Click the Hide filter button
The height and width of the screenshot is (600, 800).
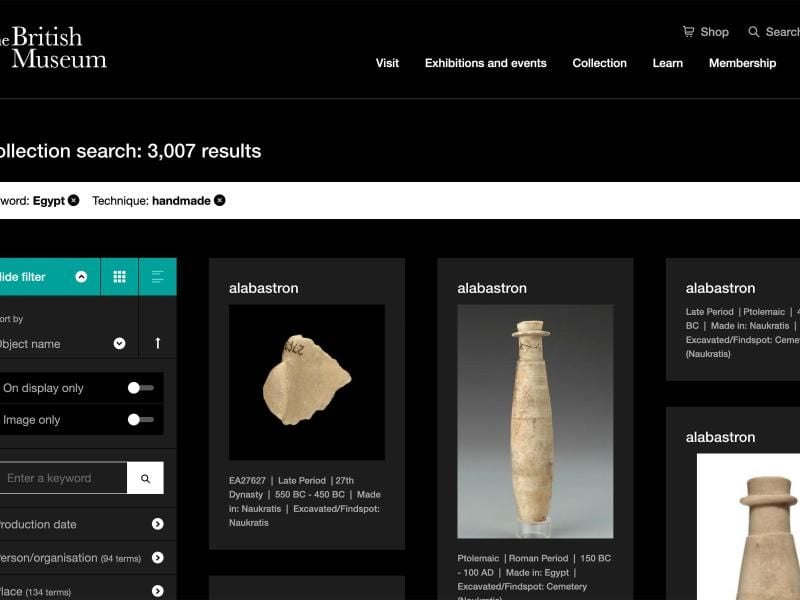pyautogui.click(x=50, y=277)
